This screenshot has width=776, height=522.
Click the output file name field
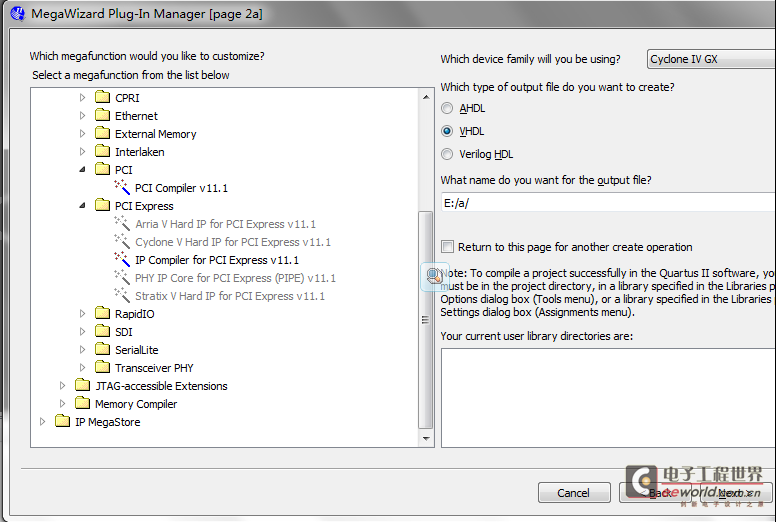pyautogui.click(x=608, y=203)
